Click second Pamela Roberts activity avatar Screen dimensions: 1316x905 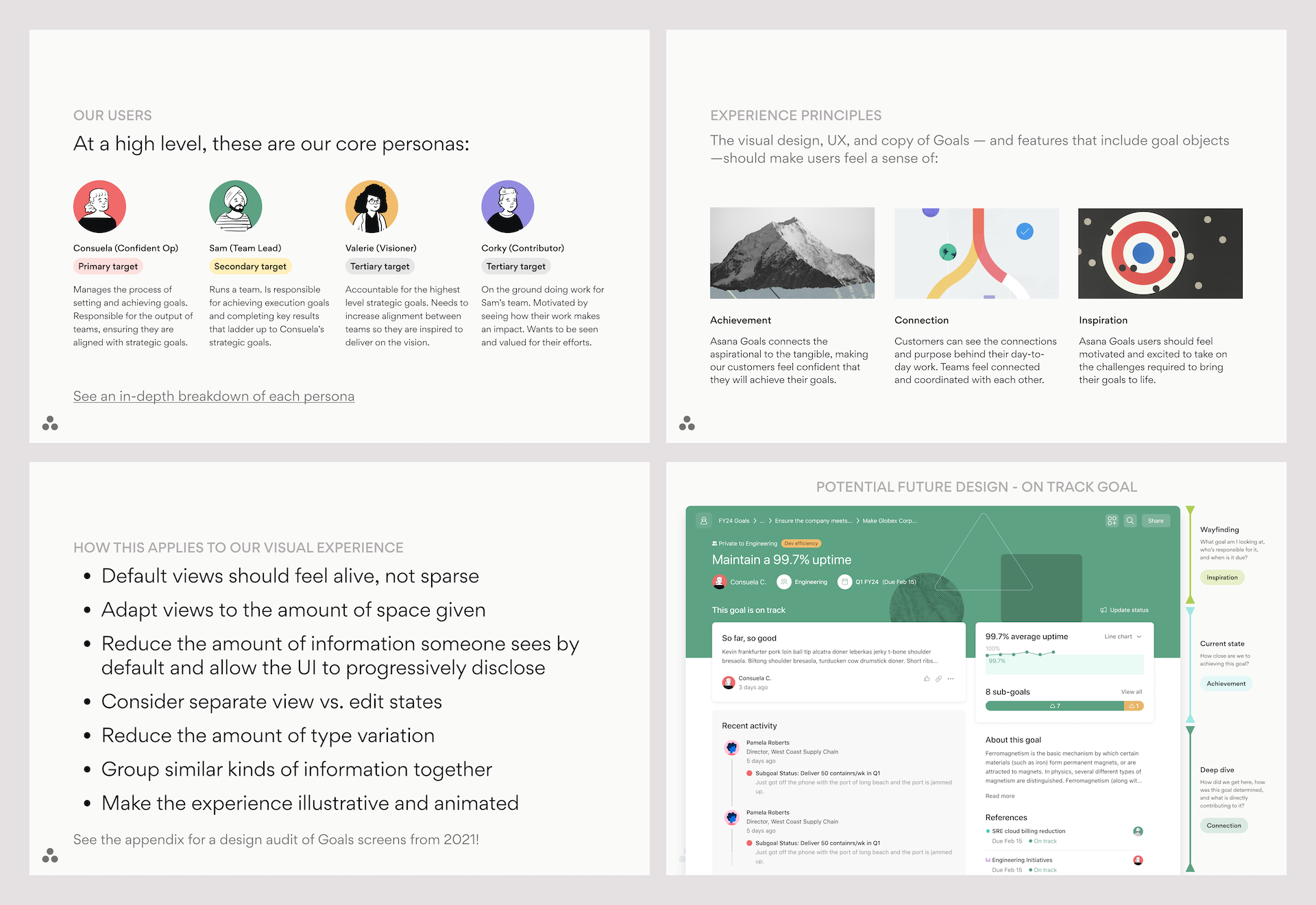pyautogui.click(x=731, y=817)
